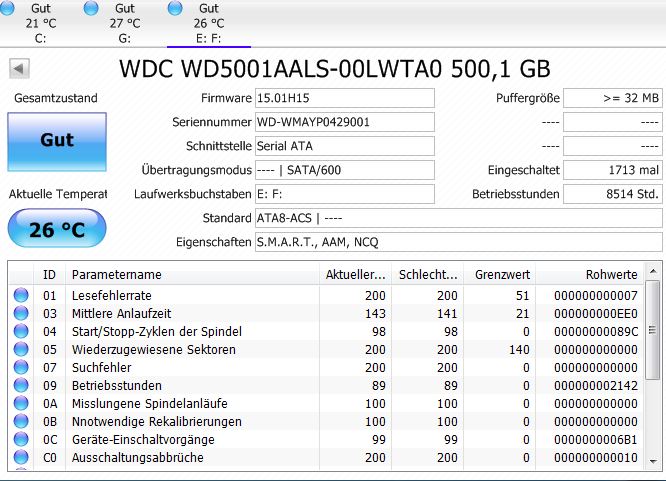The width and height of the screenshot is (666, 481).
Task: Click threshold value 140 in Grenzwert column
Action: pyautogui.click(x=517, y=350)
